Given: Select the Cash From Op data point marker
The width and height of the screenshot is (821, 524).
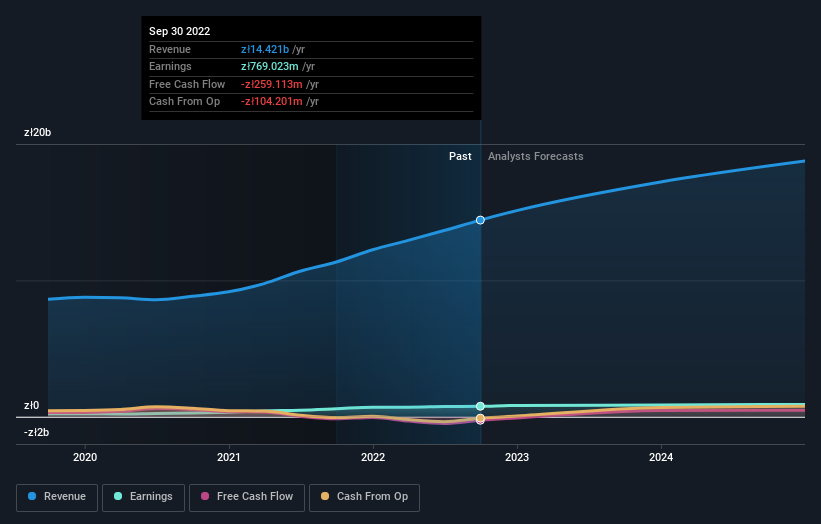Looking at the screenshot, I should [x=480, y=418].
